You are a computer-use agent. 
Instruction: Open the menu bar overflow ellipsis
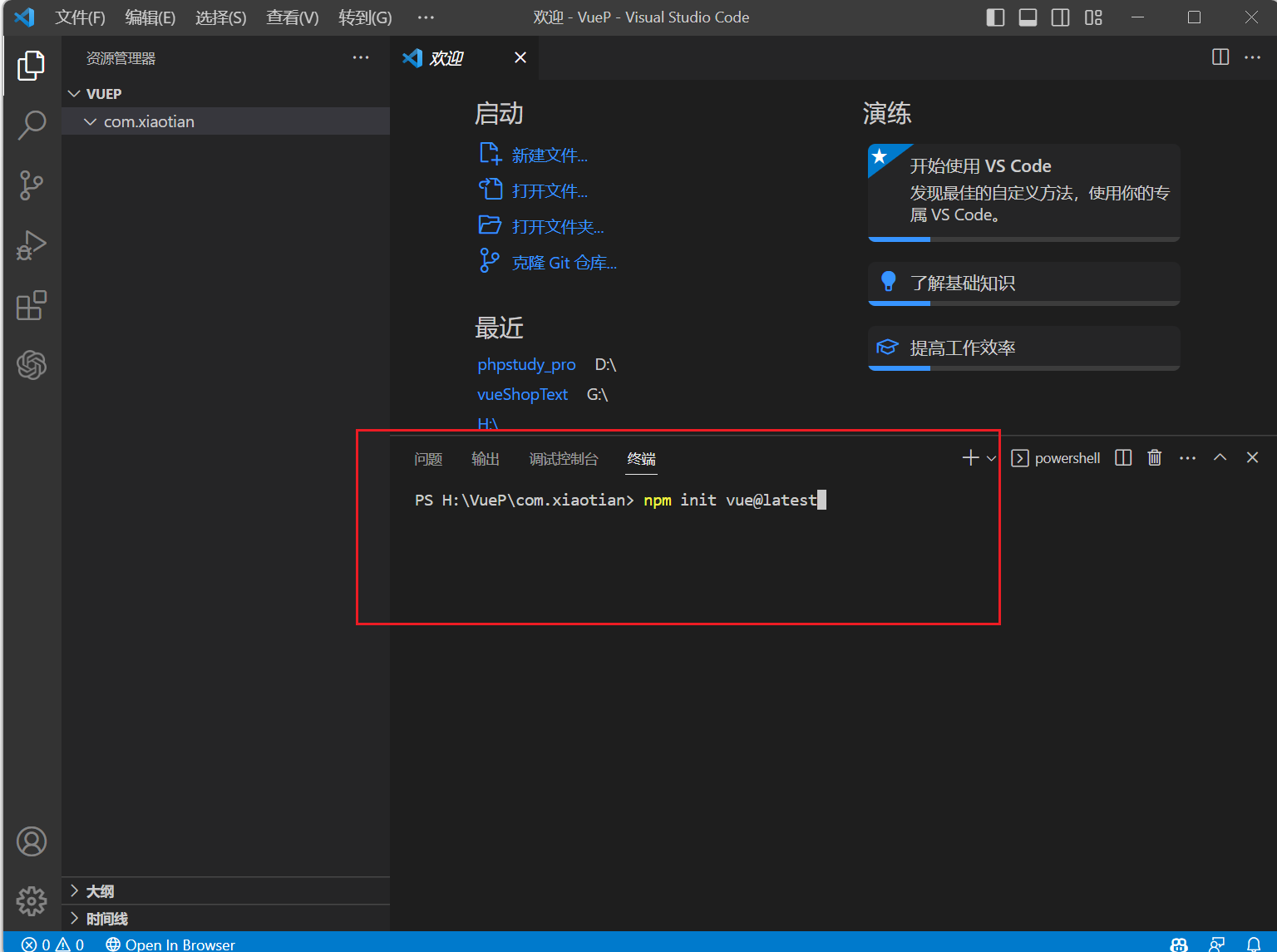point(426,17)
